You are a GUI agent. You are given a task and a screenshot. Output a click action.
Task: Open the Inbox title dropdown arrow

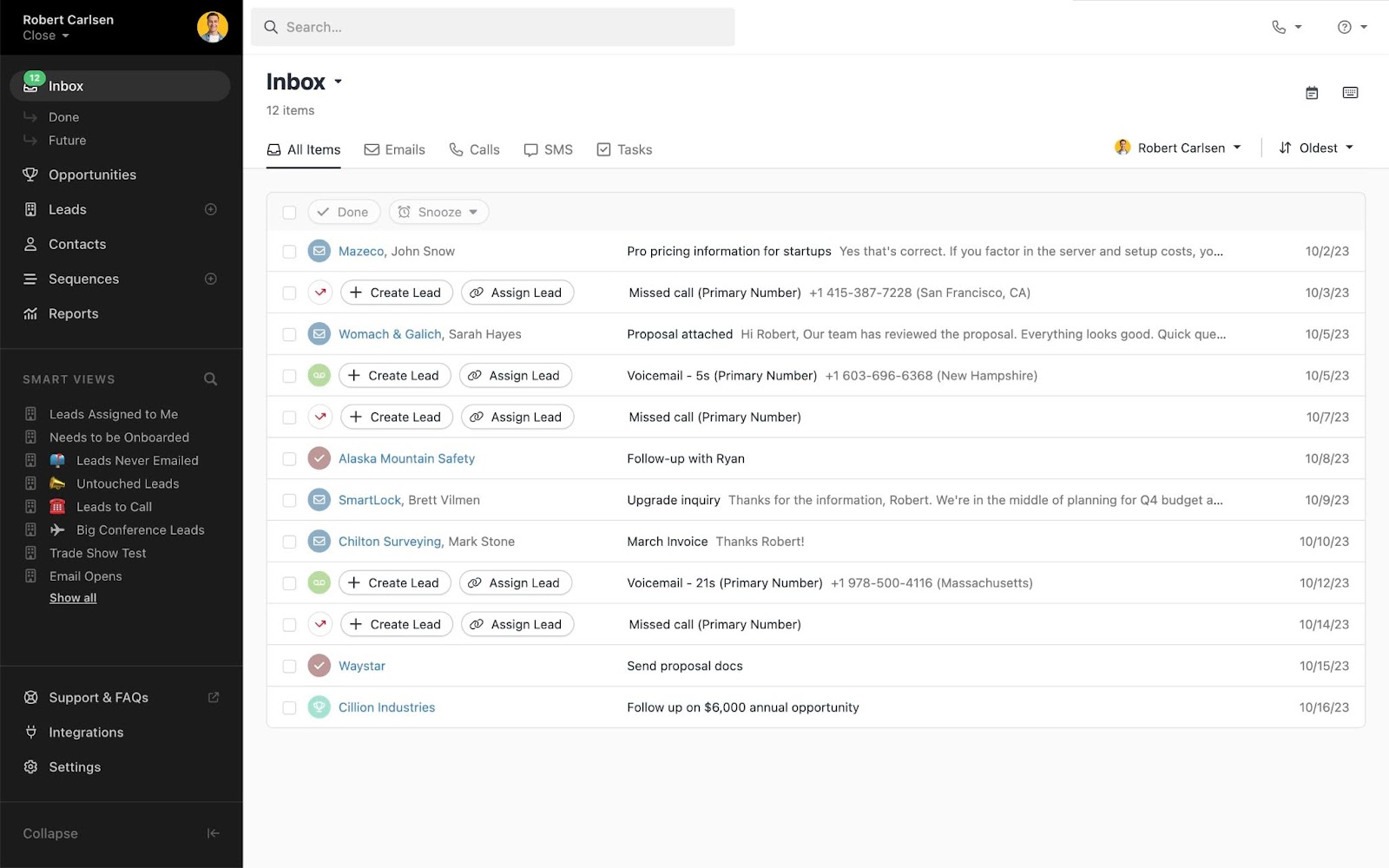point(339,81)
